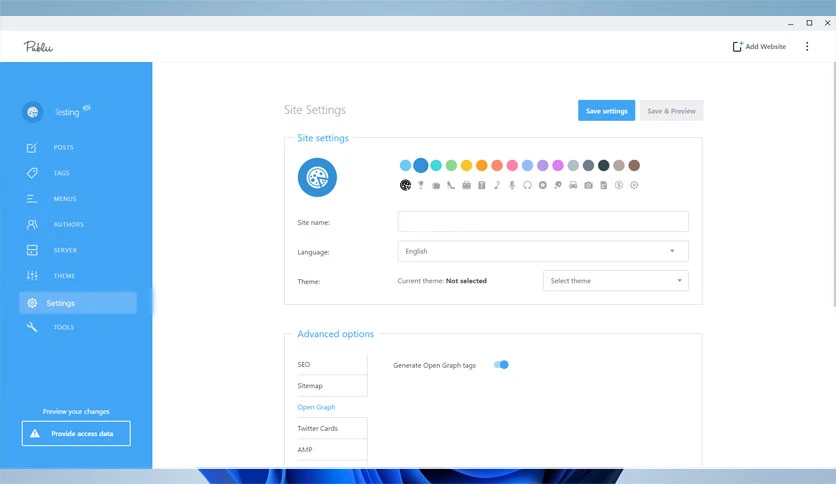The image size is (836, 484).
Task: Select the Open Graph tab
Action: point(332,407)
